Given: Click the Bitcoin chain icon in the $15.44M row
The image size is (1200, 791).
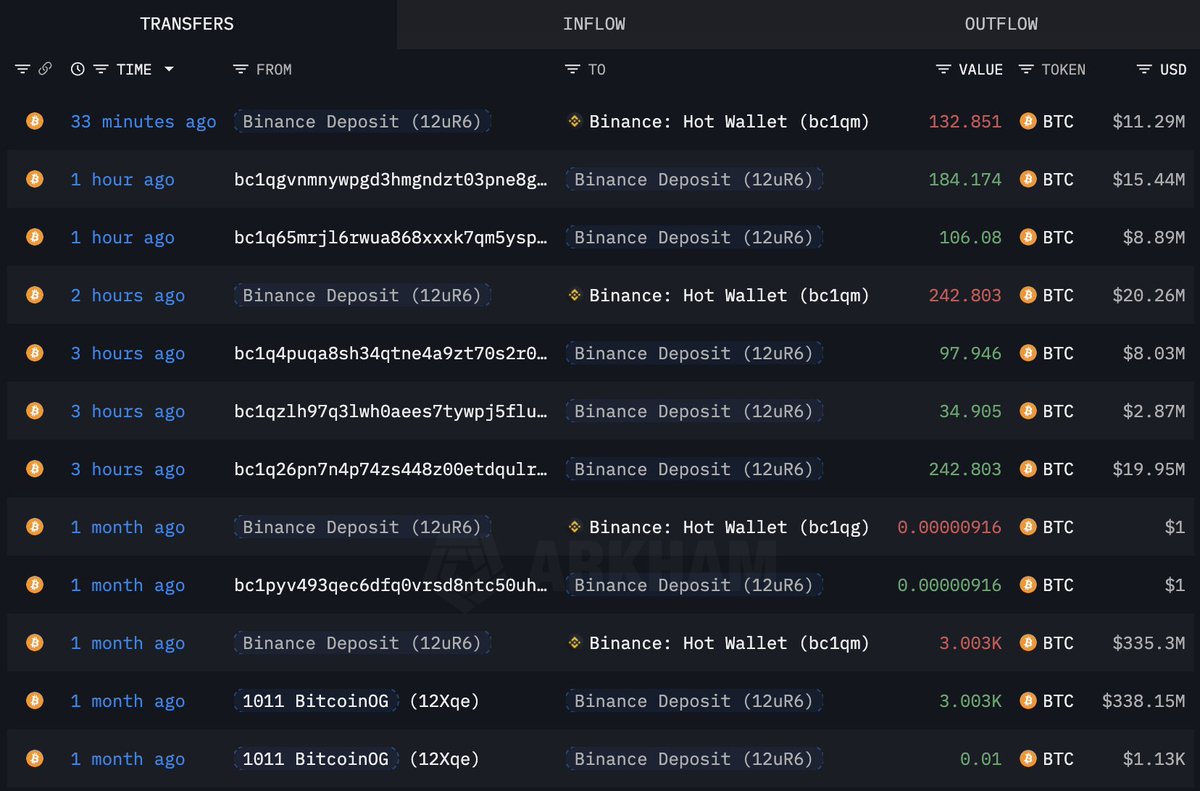Looking at the screenshot, I should click(35, 179).
